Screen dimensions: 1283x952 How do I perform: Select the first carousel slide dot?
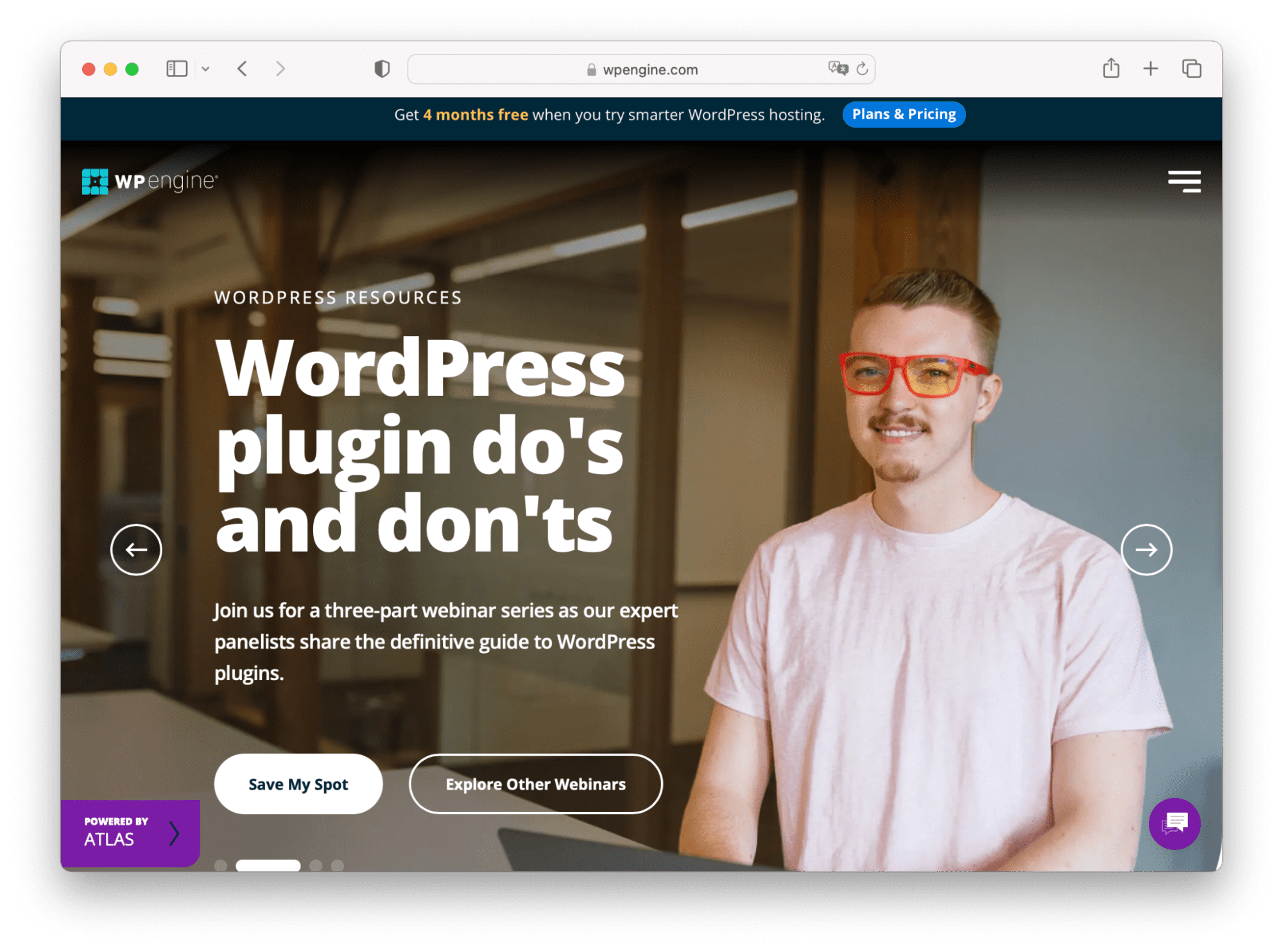coord(221,865)
